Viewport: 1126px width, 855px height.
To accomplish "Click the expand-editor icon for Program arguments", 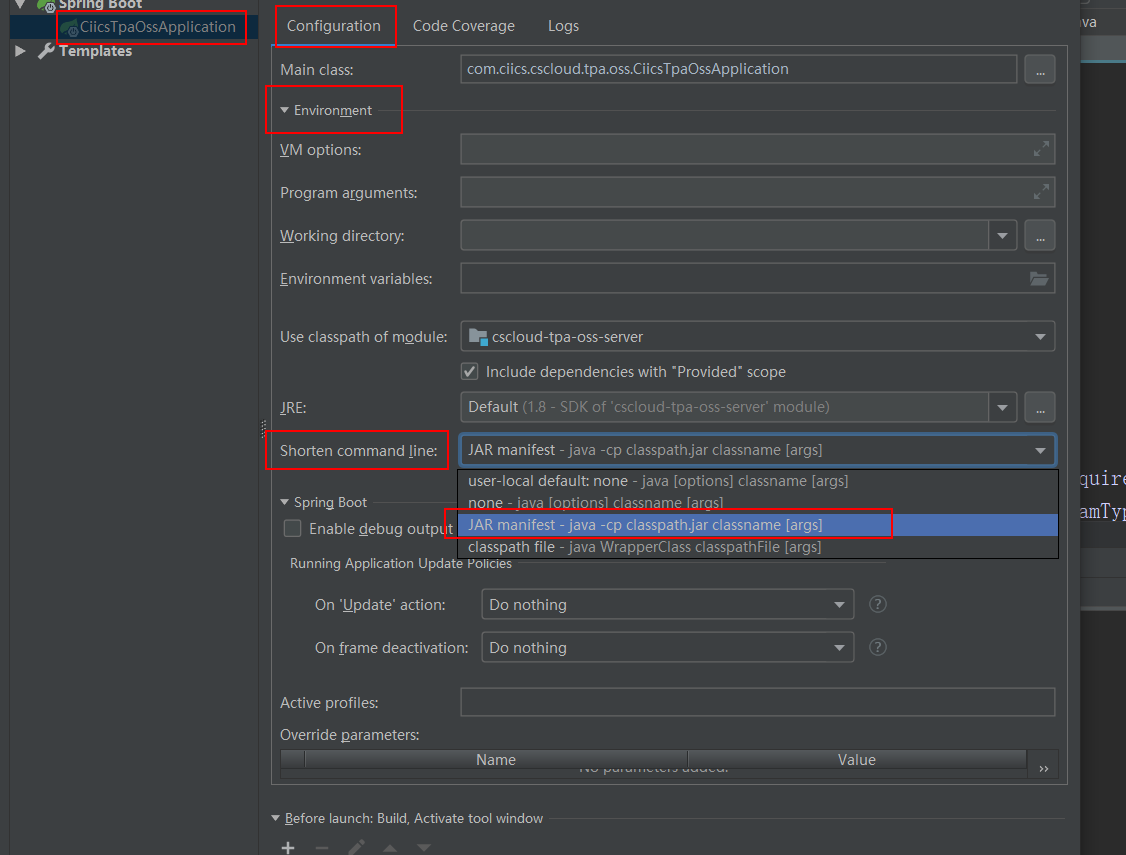I will point(1040,192).
